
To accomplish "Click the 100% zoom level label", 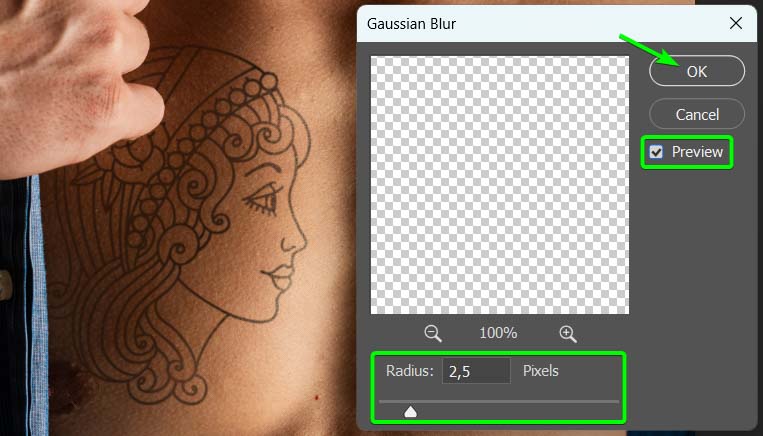I will coord(498,333).
